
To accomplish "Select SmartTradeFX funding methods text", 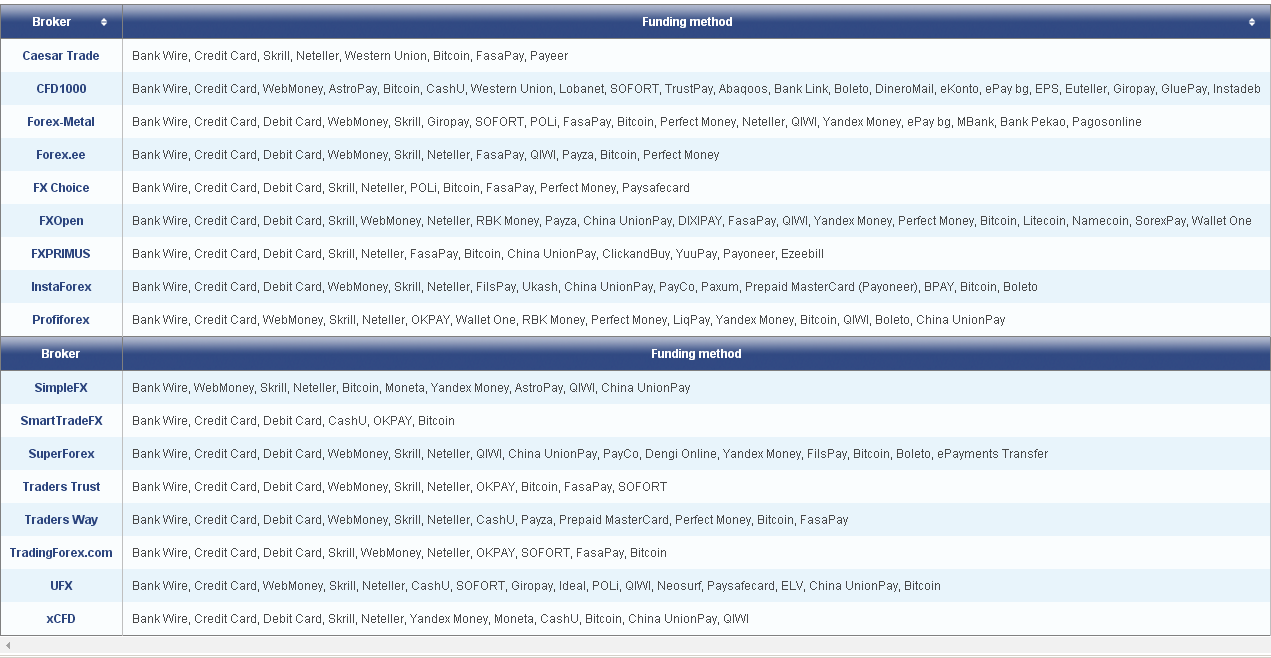I will (293, 421).
